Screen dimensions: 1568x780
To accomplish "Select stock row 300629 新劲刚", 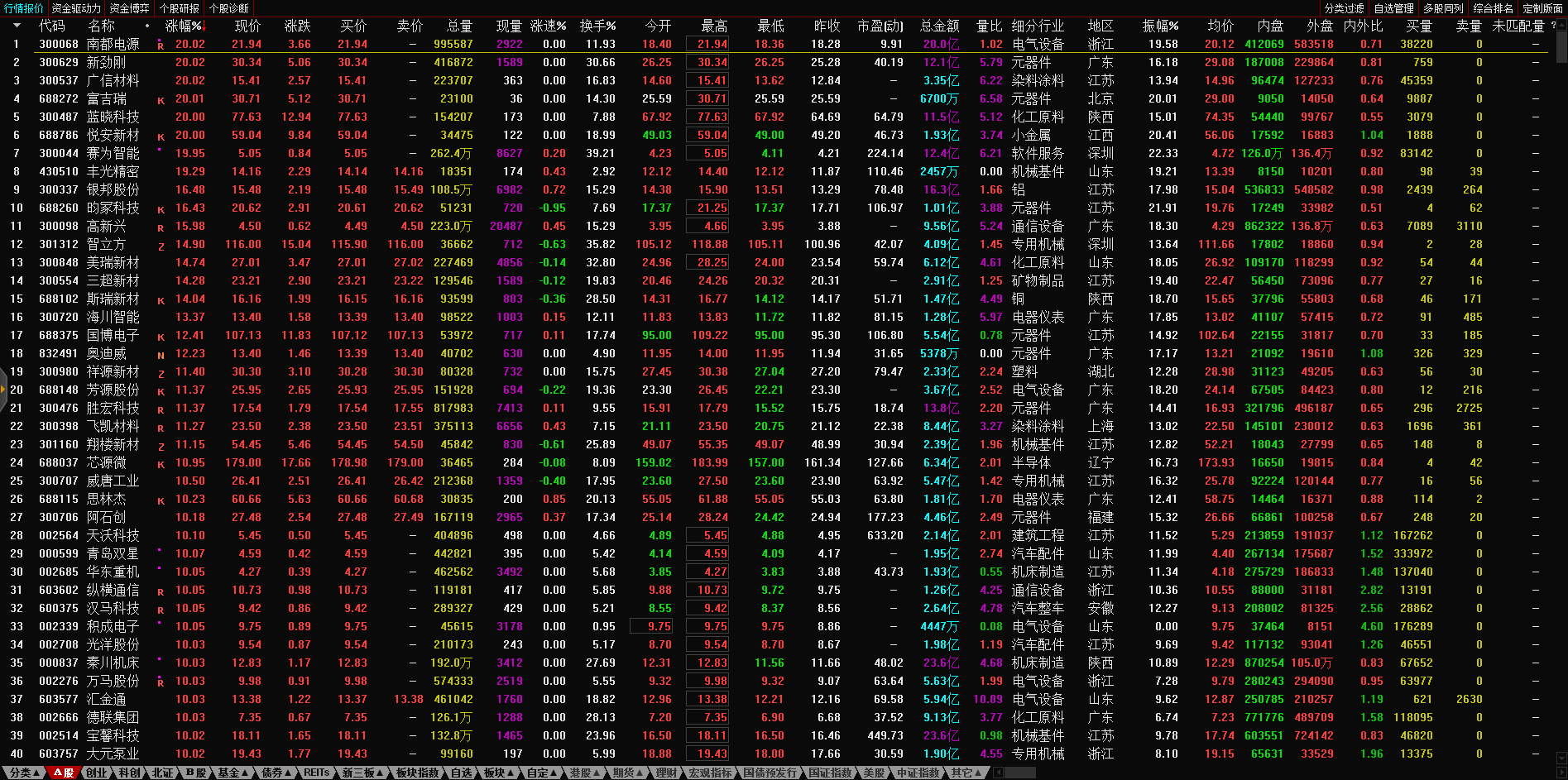I will point(107,62).
